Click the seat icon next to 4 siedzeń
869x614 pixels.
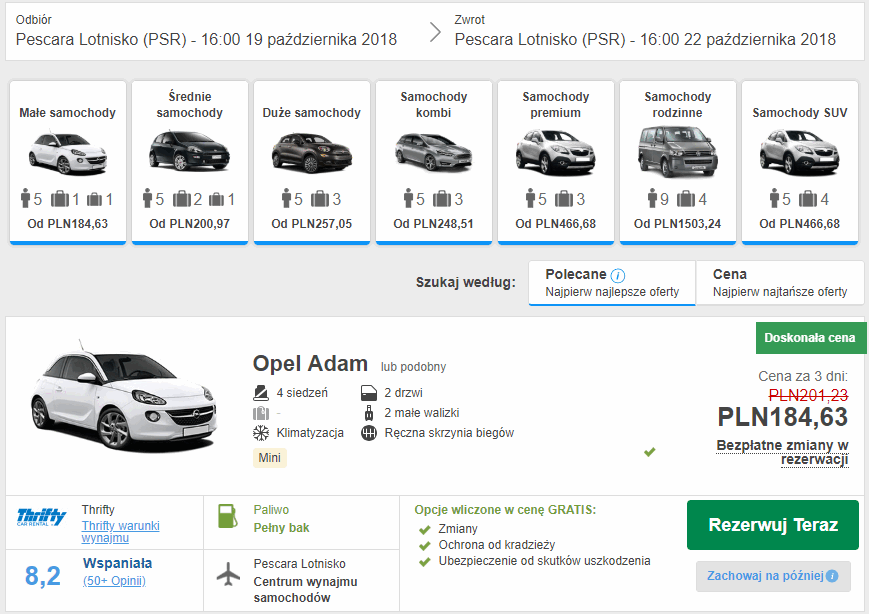[x=261, y=393]
